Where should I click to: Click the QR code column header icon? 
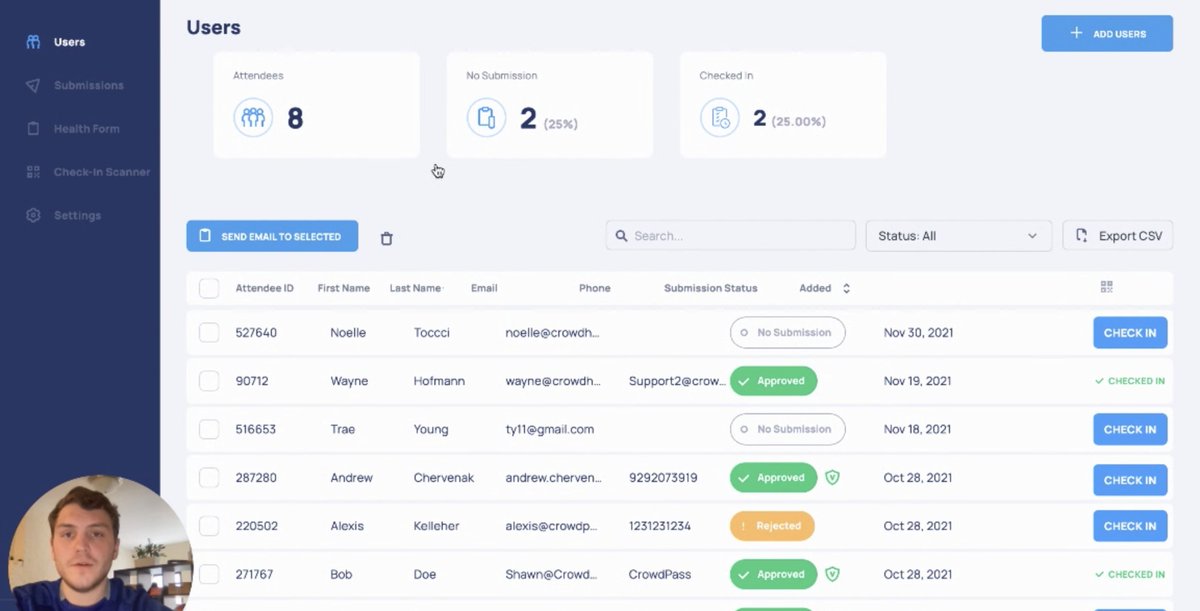point(1106,287)
